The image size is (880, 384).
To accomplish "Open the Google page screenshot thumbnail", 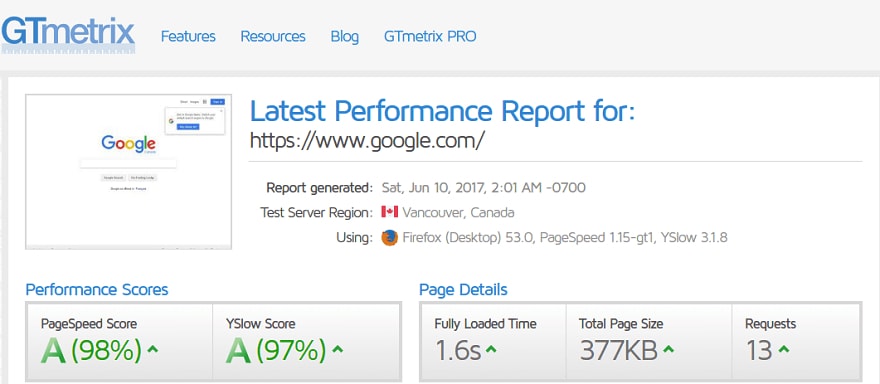I will [129, 171].
